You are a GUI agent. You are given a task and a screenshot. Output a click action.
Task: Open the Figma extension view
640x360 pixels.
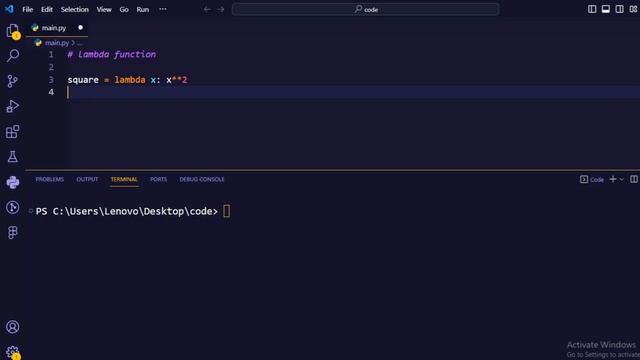click(13, 233)
